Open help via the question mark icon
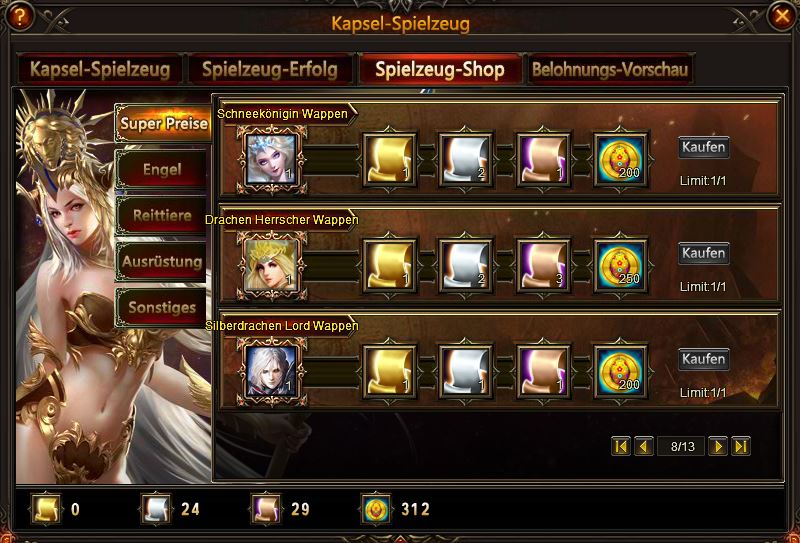Screen dimensions: 800x543 (19, 17)
